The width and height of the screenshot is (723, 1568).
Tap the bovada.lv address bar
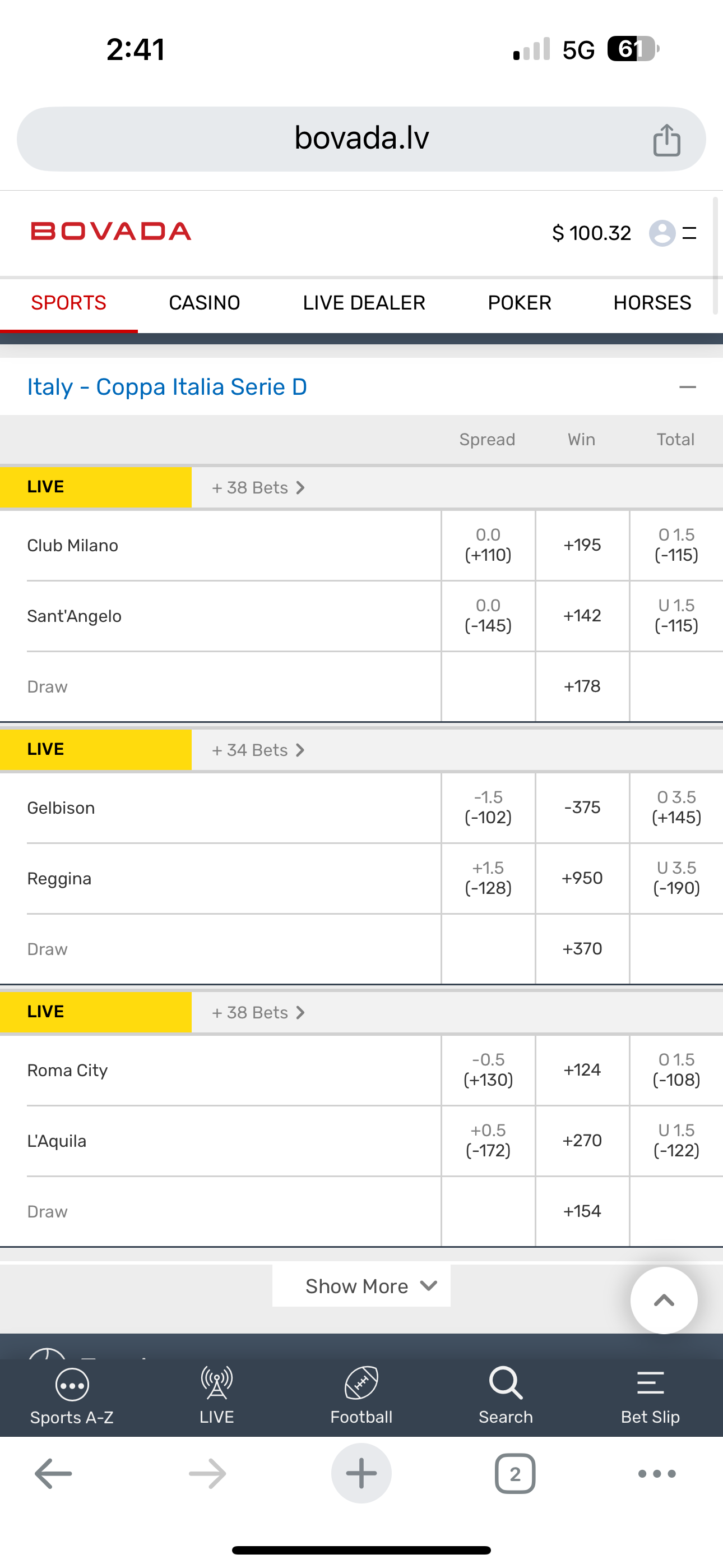(361, 139)
